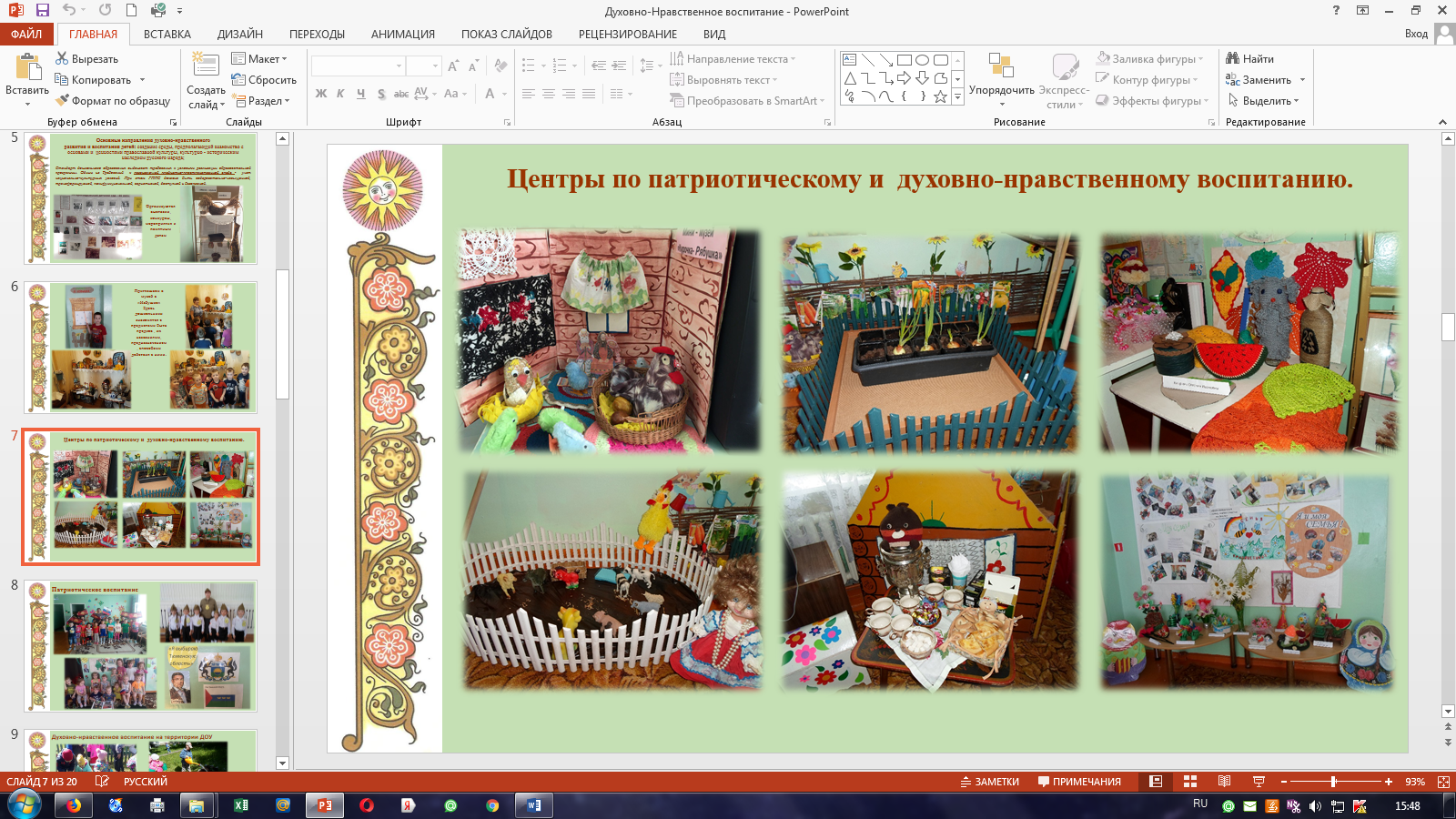This screenshot has height=819, width=1456.
Task: Click the Сбросить reset button
Action: click(264, 80)
